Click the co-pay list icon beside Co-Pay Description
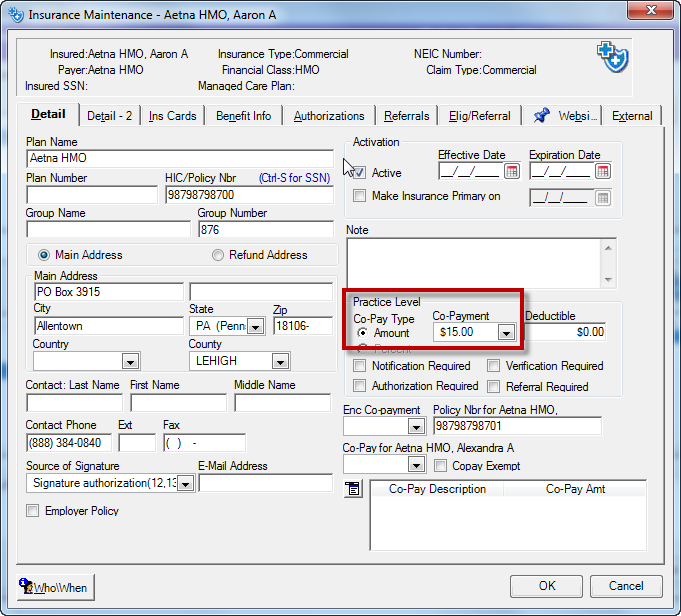681x616 pixels. 353,489
